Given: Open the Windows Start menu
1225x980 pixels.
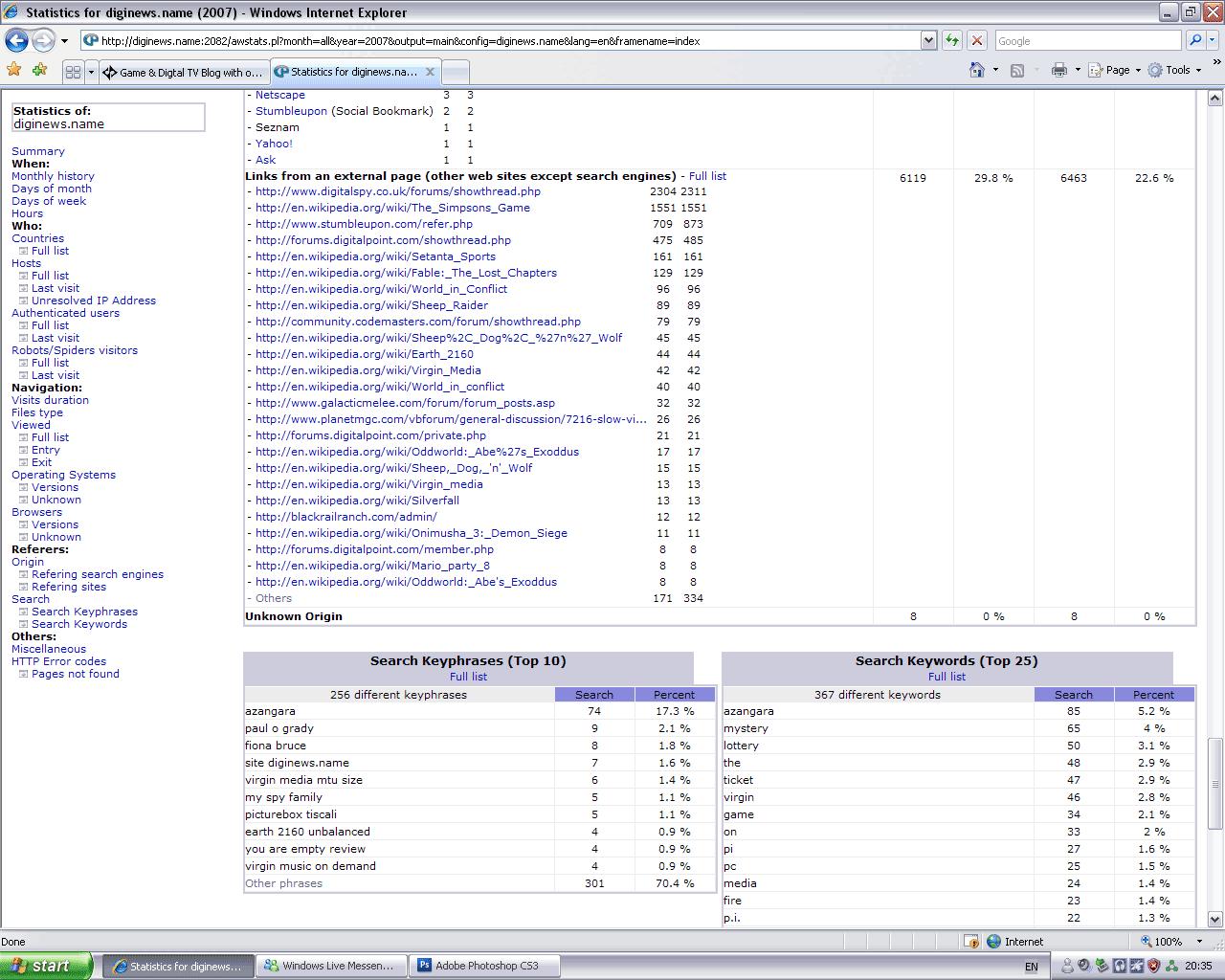Looking at the screenshot, I should tap(47, 966).
